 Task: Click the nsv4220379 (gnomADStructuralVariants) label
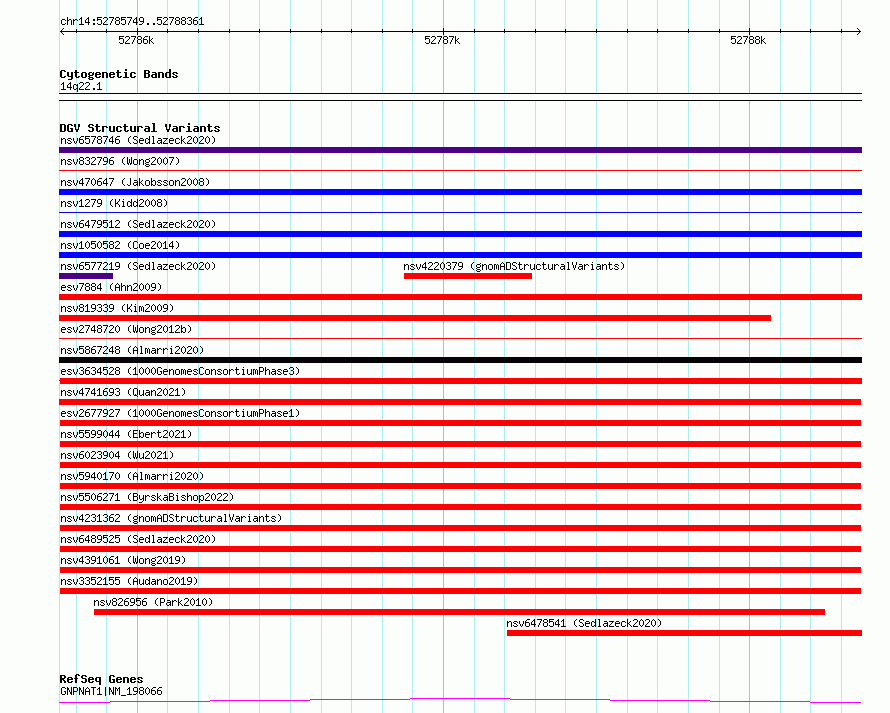point(514,266)
